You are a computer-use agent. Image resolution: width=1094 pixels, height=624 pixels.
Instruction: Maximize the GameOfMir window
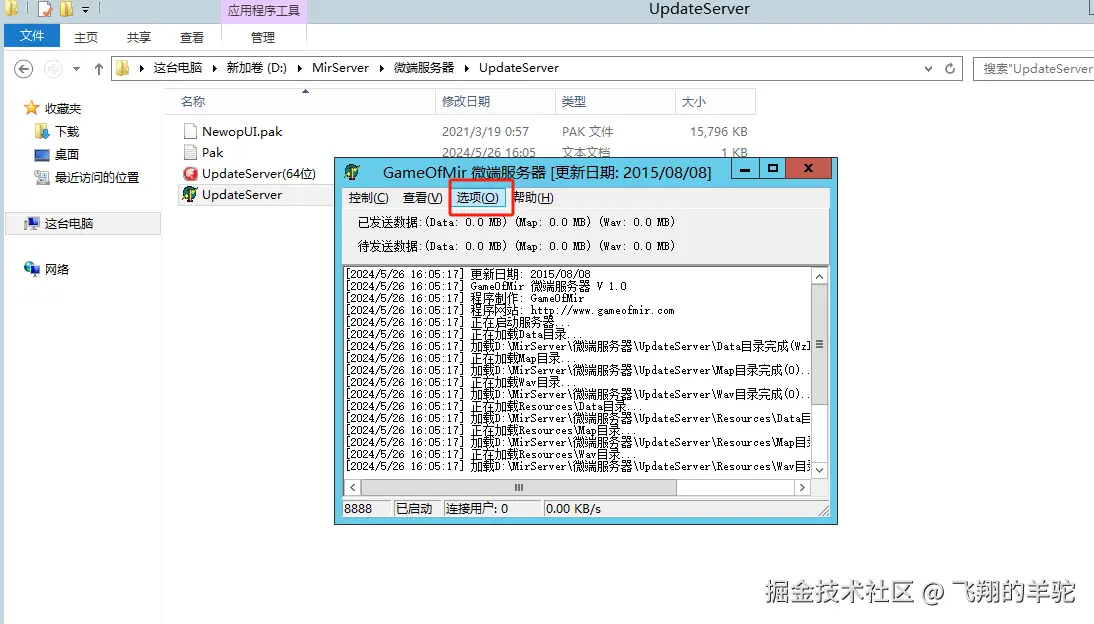pyautogui.click(x=772, y=169)
